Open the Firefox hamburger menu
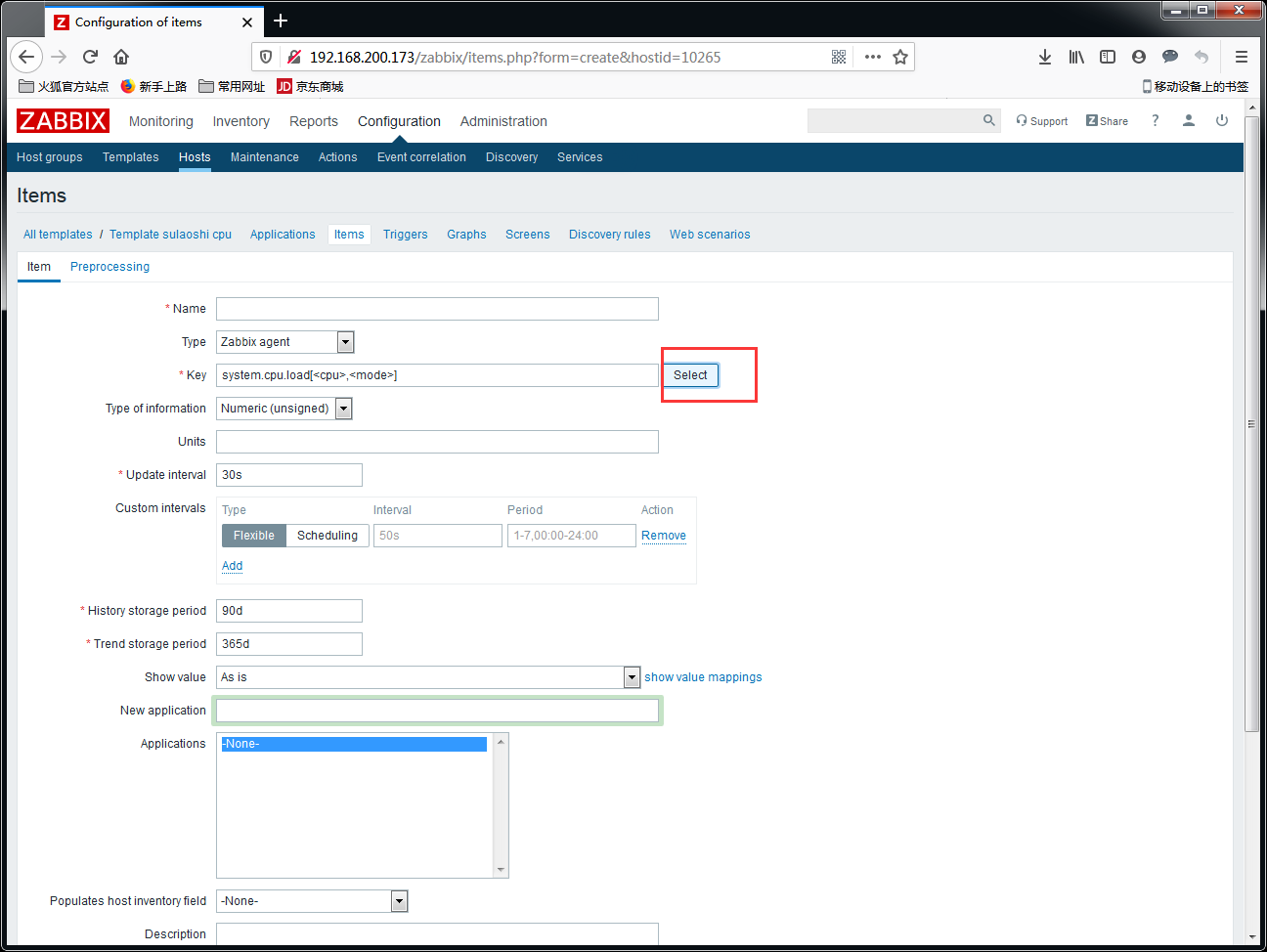The width and height of the screenshot is (1267, 952). pos(1242,57)
